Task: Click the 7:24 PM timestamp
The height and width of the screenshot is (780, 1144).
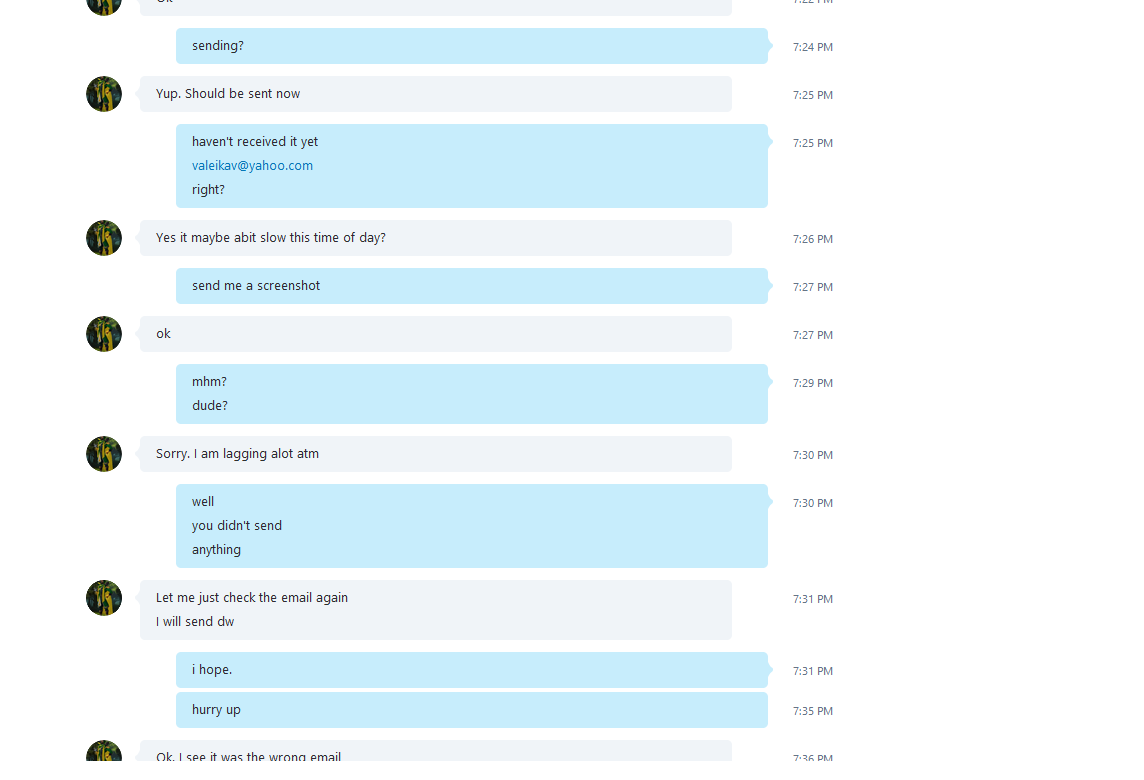Action: point(813,47)
